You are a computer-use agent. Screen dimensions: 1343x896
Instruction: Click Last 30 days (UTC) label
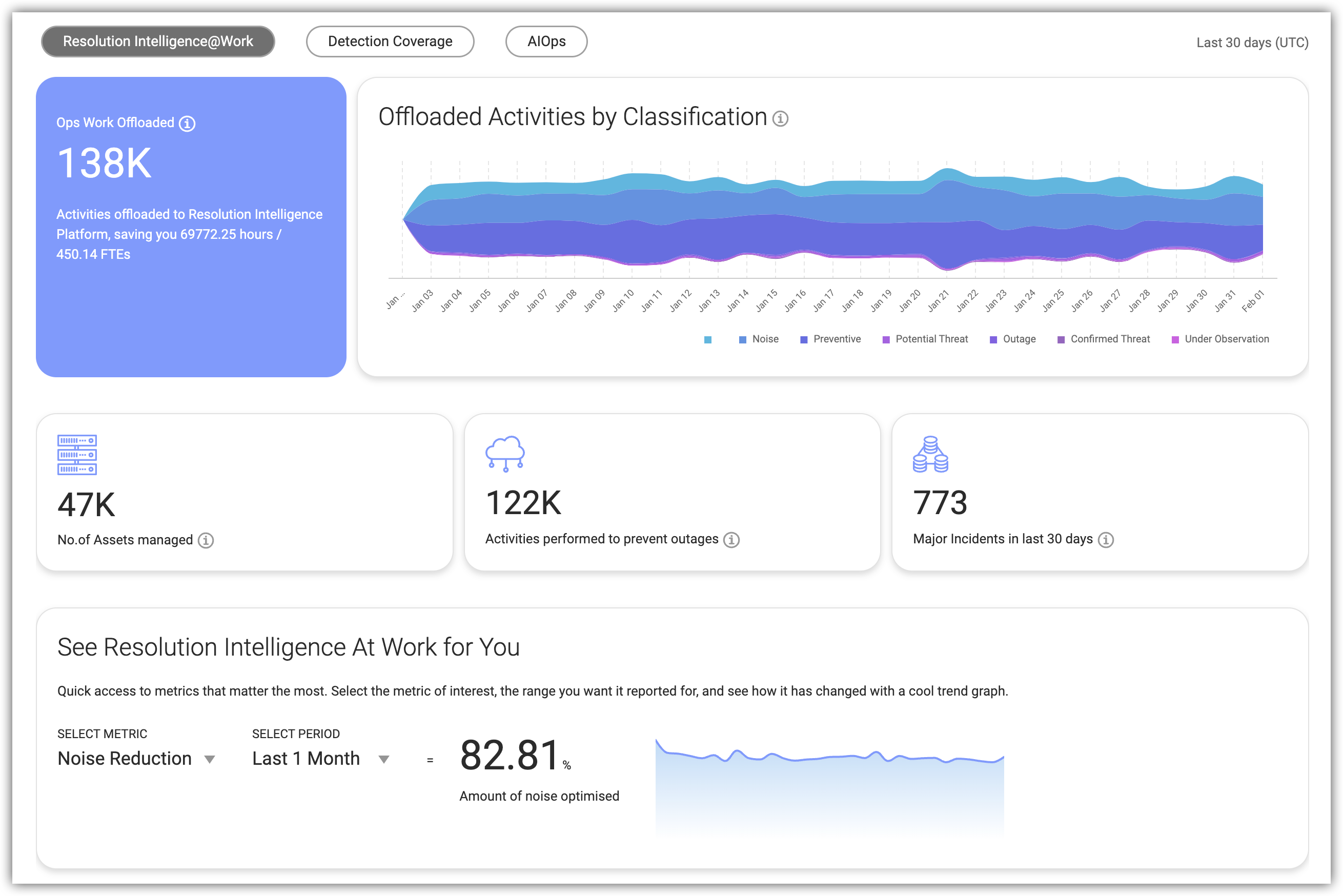click(1252, 43)
